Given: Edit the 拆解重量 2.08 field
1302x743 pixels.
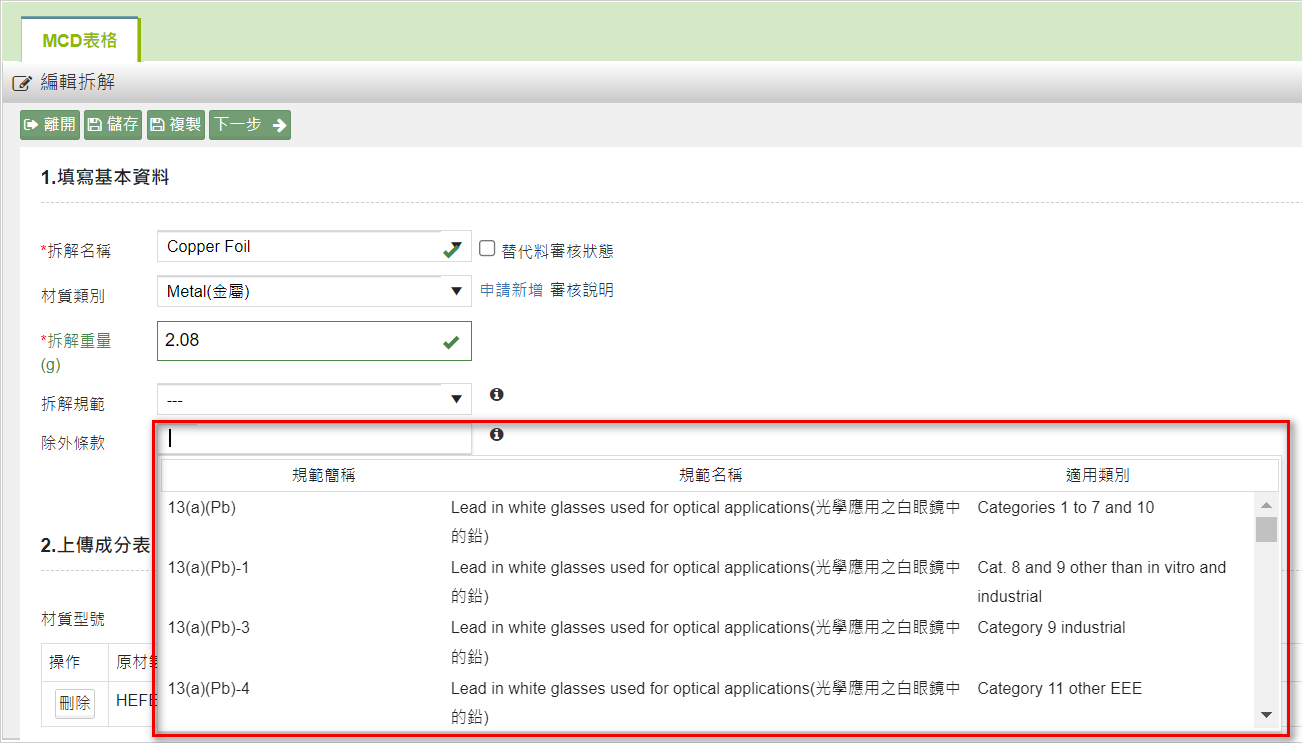Looking at the screenshot, I should tap(314, 341).
